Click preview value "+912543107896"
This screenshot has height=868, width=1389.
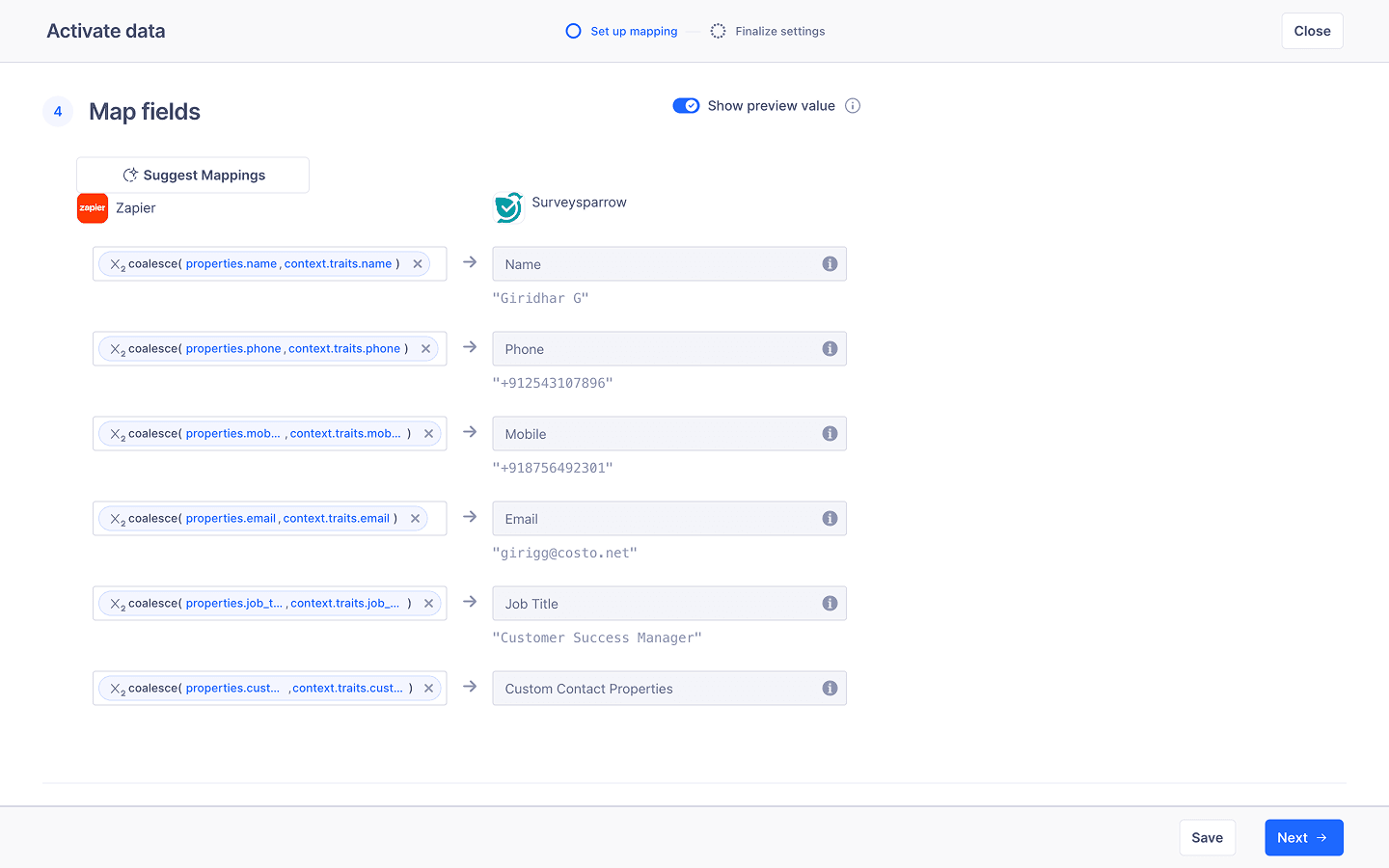(x=553, y=384)
